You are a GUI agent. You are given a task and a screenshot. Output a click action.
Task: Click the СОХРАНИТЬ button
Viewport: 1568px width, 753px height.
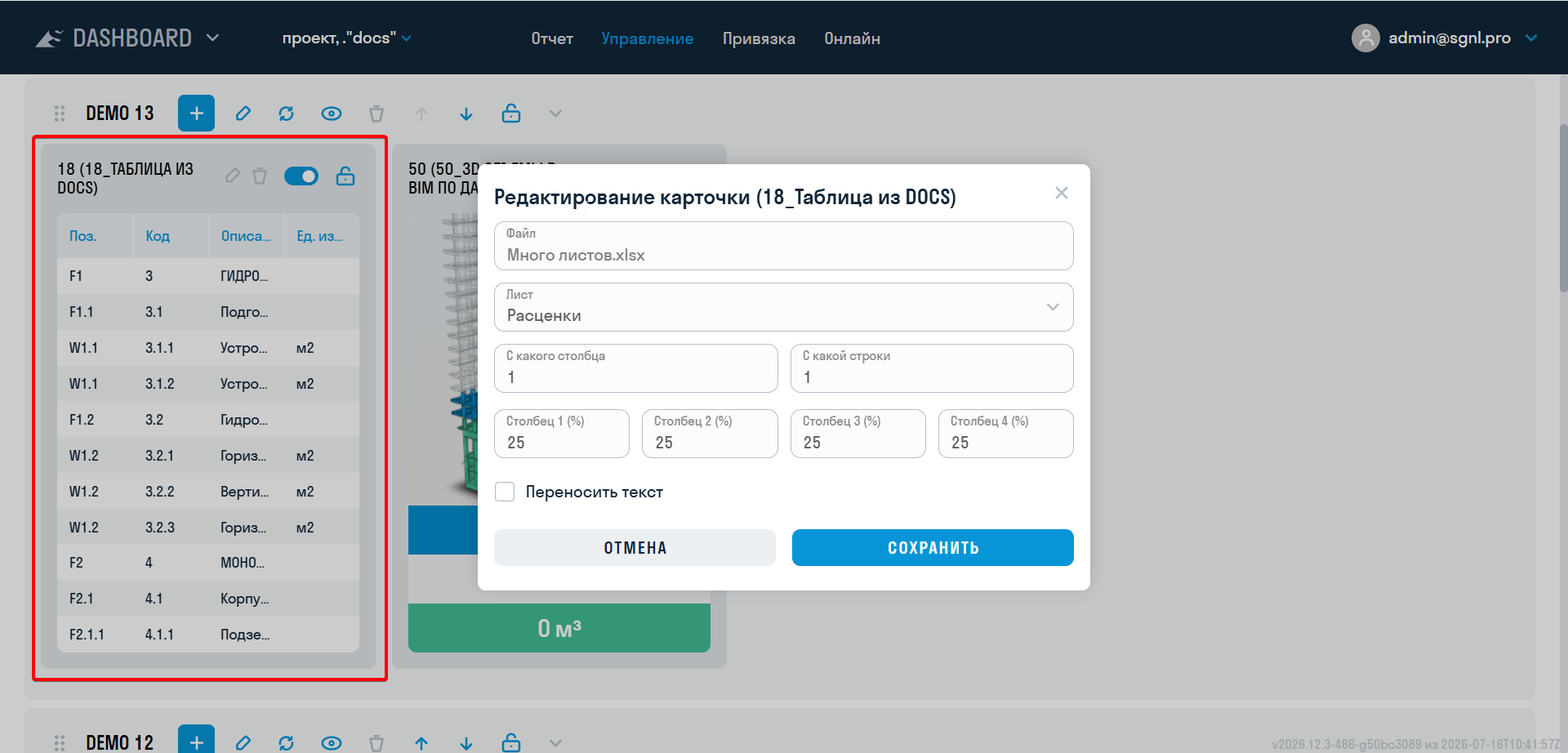click(x=933, y=547)
